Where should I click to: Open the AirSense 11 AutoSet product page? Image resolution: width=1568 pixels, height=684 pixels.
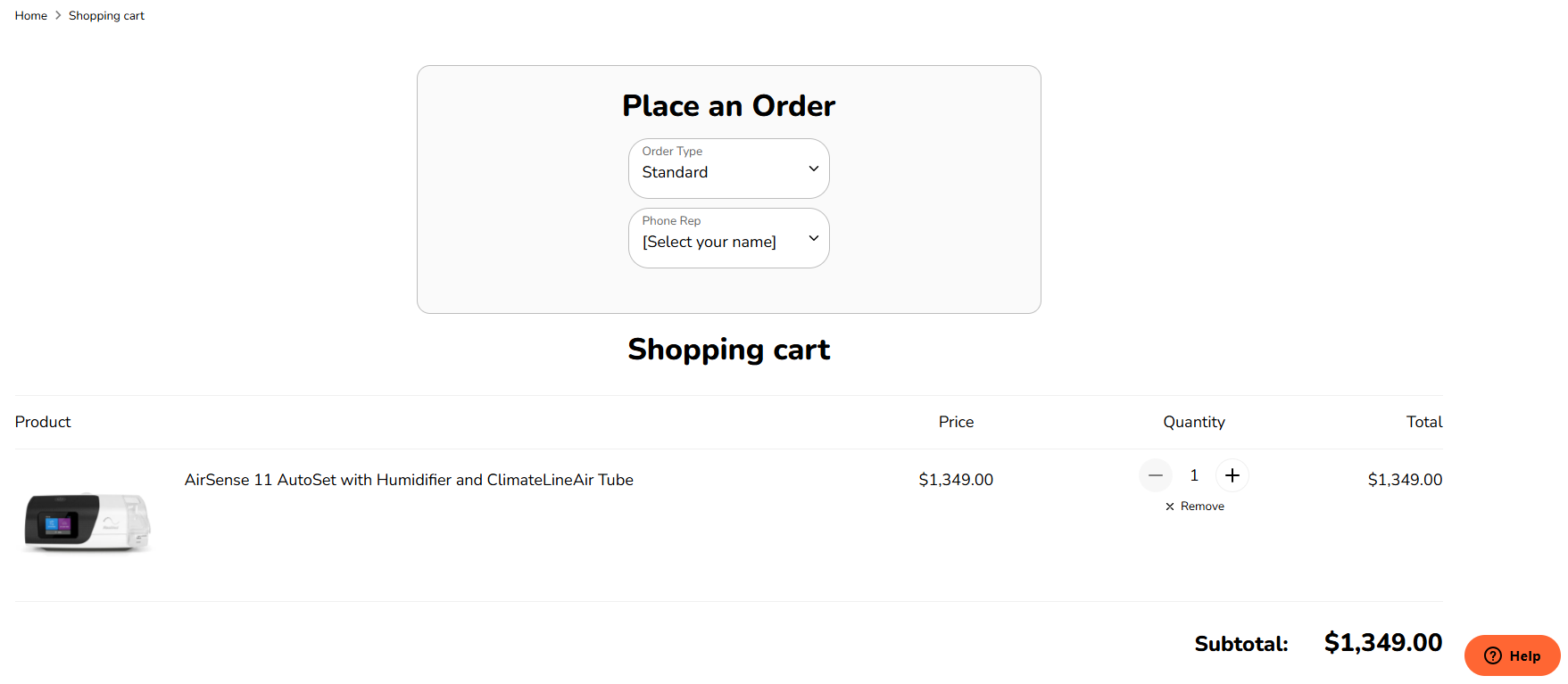[409, 480]
